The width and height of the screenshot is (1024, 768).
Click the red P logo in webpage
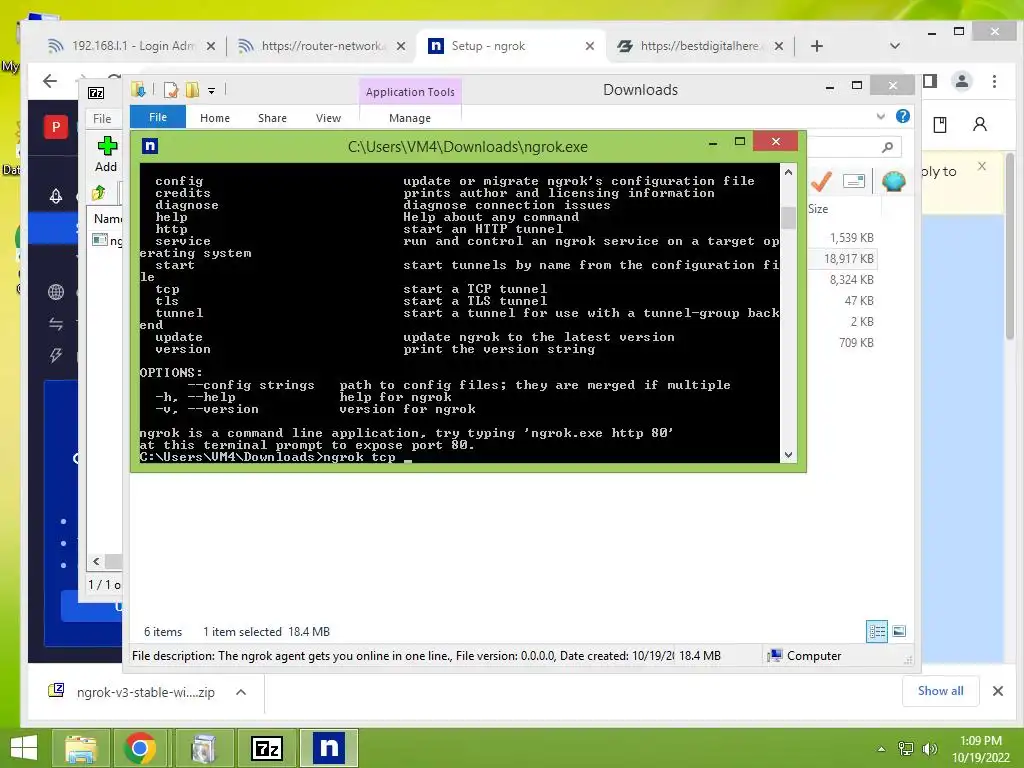click(56, 127)
